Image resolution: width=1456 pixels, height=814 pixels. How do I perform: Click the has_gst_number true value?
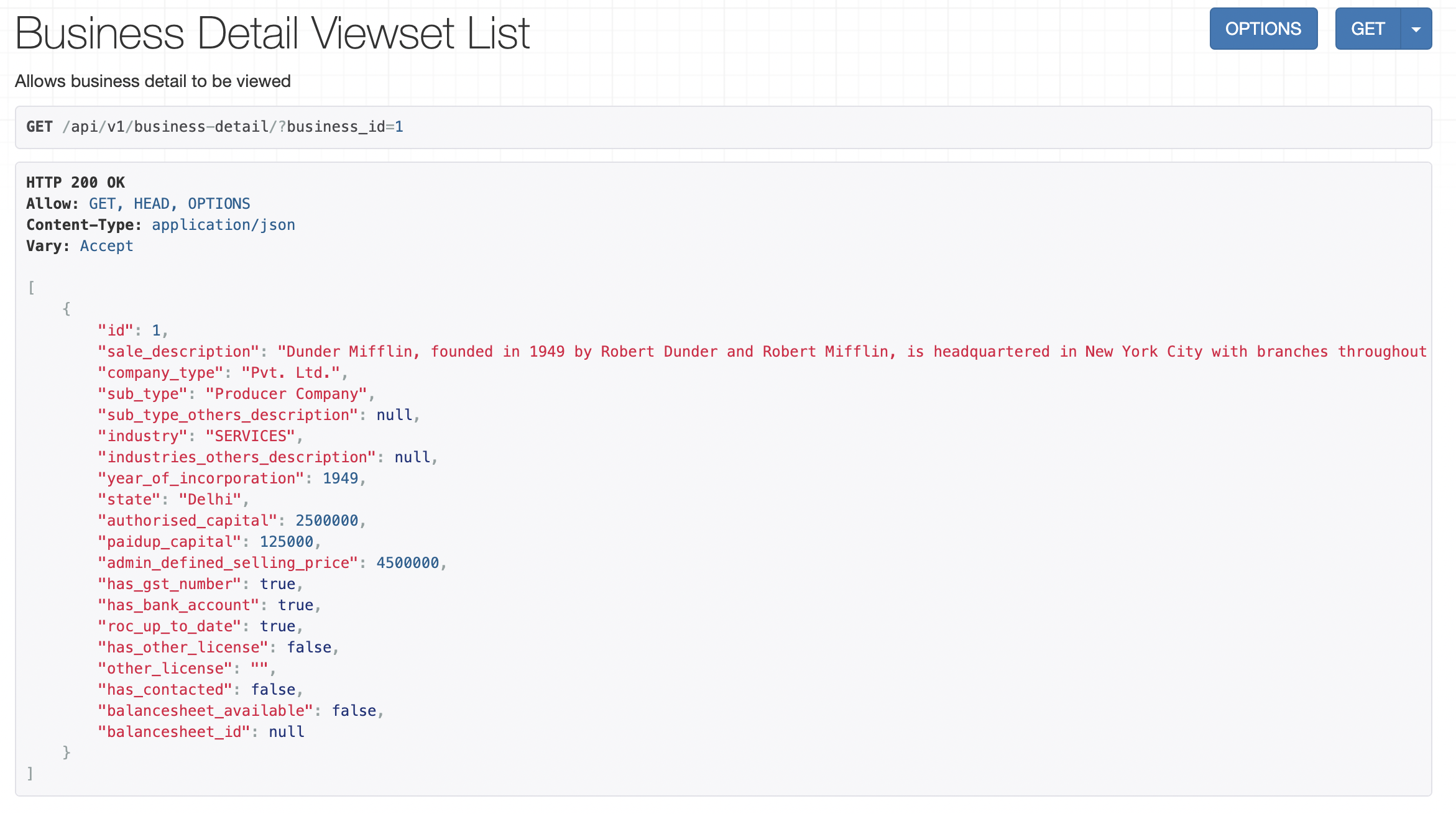coord(277,584)
